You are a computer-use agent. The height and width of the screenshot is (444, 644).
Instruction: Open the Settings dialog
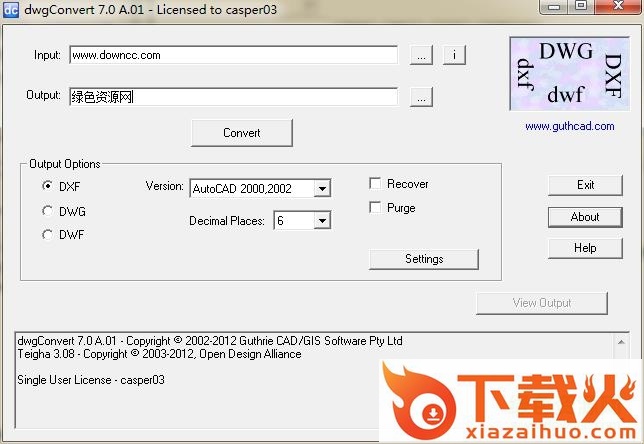tap(424, 259)
